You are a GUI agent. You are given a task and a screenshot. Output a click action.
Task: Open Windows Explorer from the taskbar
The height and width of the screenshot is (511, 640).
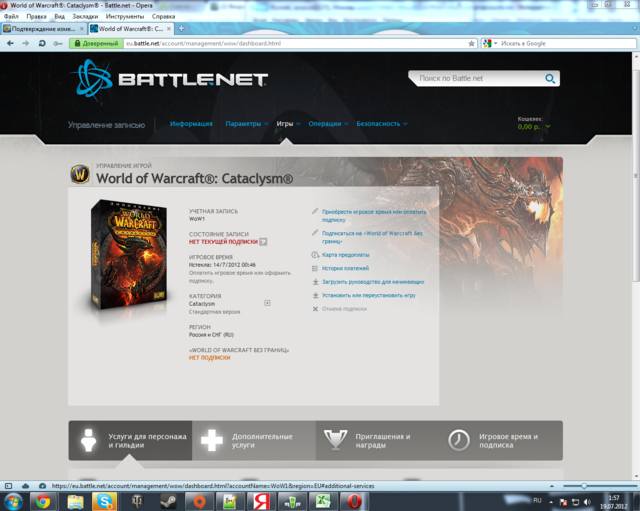click(75, 502)
